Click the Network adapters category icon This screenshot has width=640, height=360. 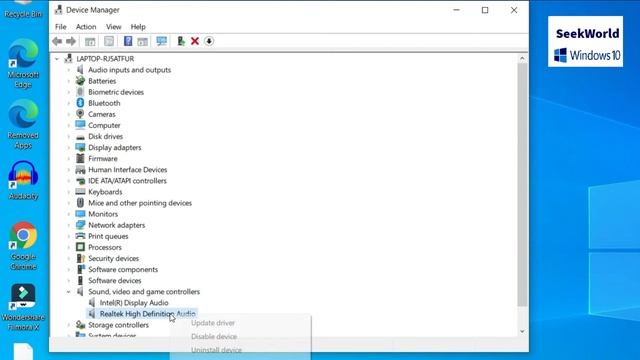click(80, 225)
